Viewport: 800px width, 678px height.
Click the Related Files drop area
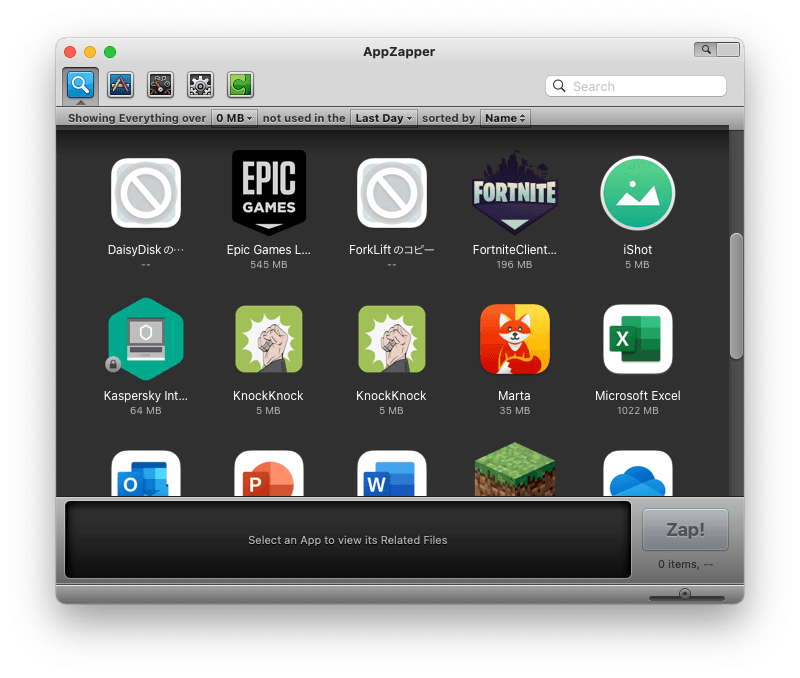click(348, 540)
